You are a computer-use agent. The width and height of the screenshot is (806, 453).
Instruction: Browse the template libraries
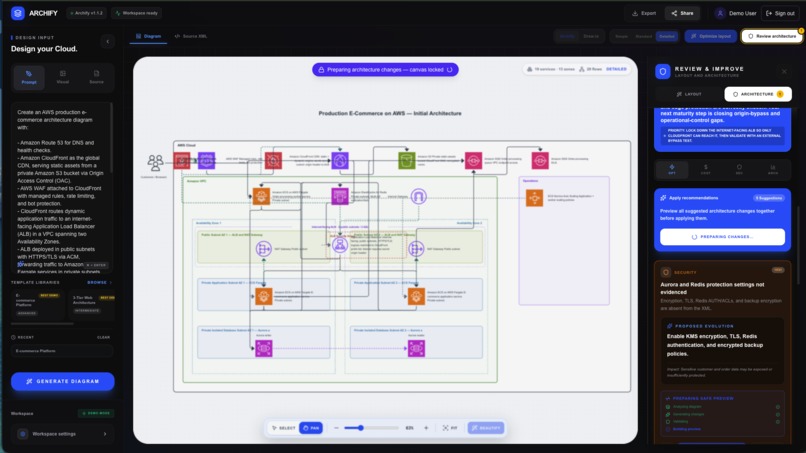tap(99, 282)
